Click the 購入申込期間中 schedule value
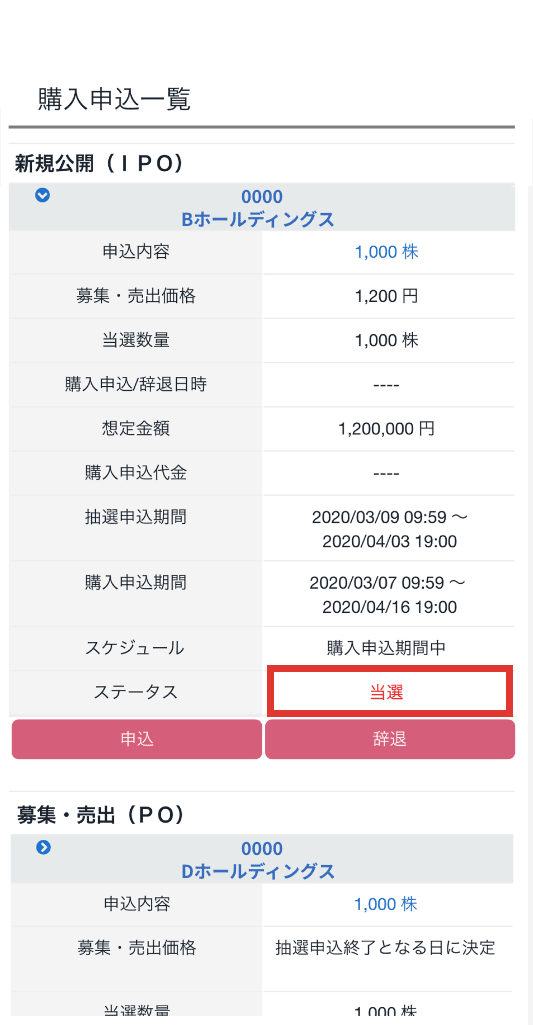Viewport: 533px width, 1025px height. [387, 648]
